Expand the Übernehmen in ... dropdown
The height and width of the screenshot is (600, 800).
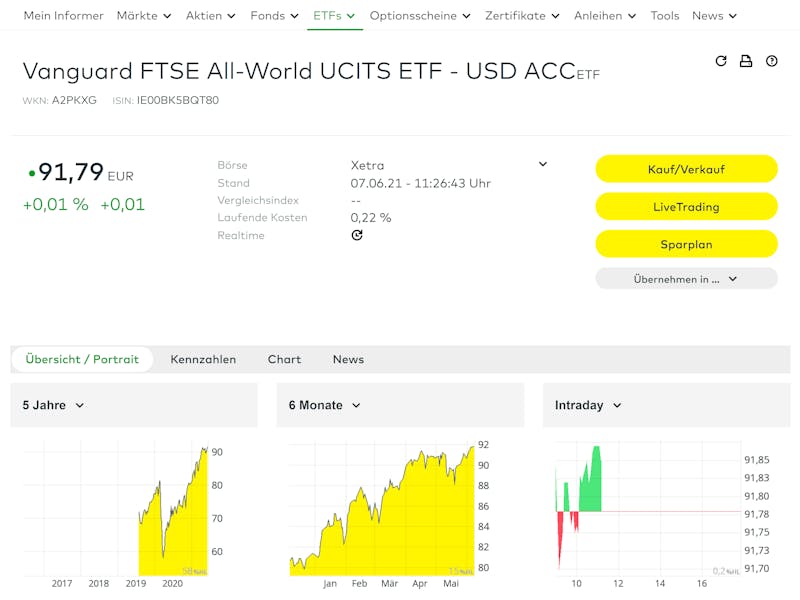click(x=686, y=279)
